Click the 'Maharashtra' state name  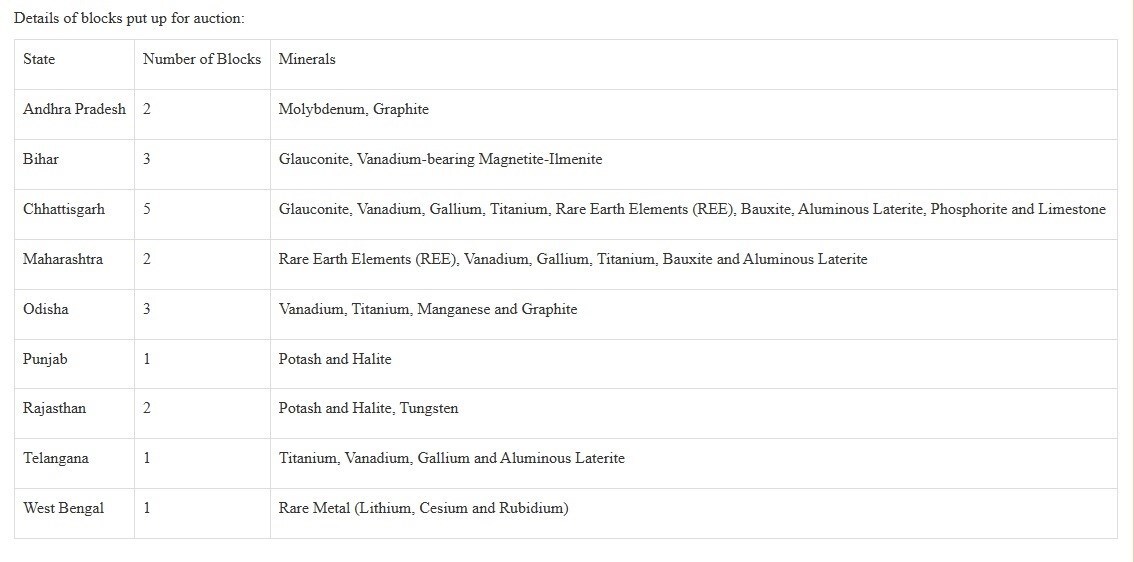coord(62,259)
